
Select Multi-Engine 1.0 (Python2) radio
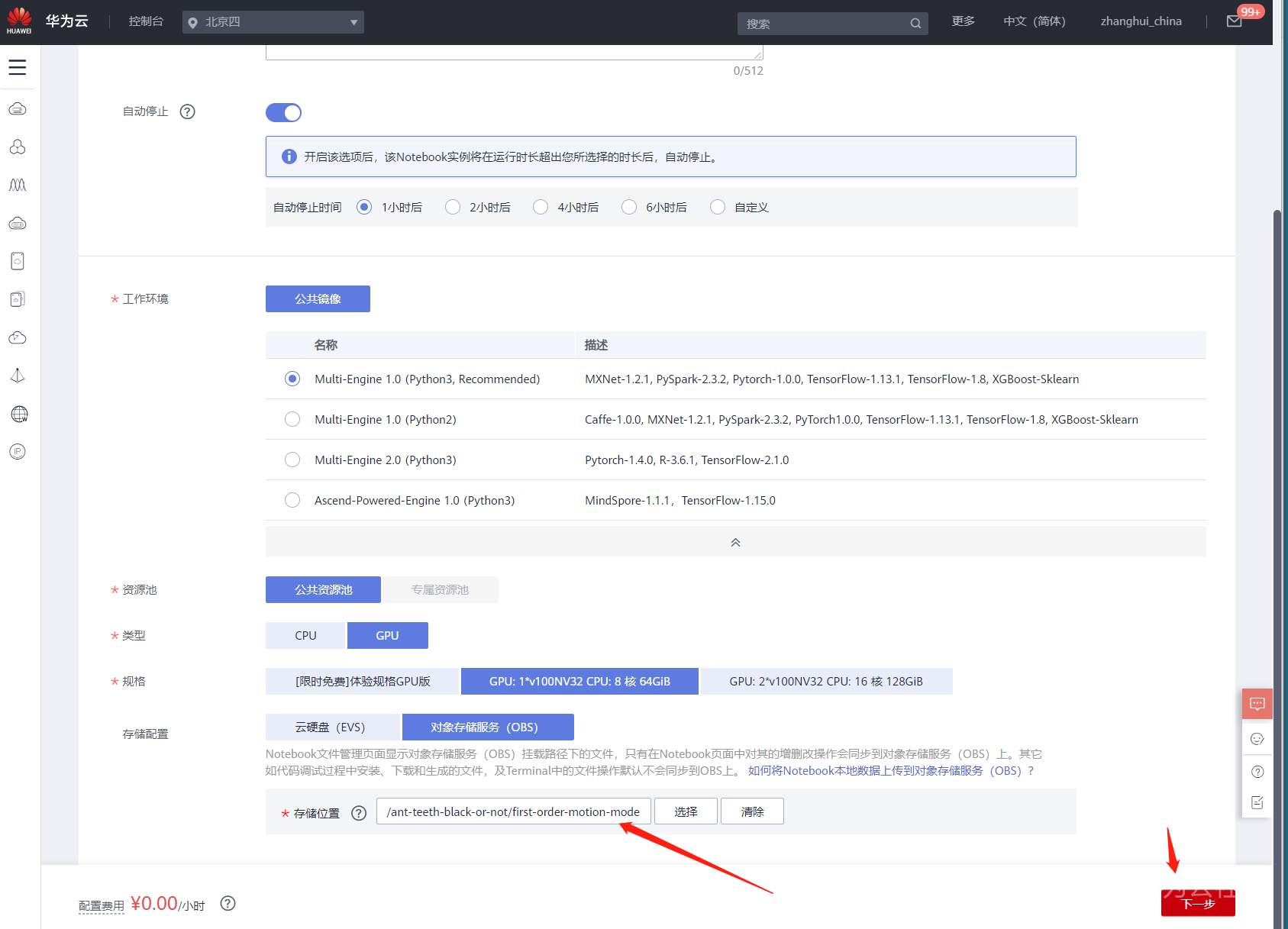(x=292, y=420)
